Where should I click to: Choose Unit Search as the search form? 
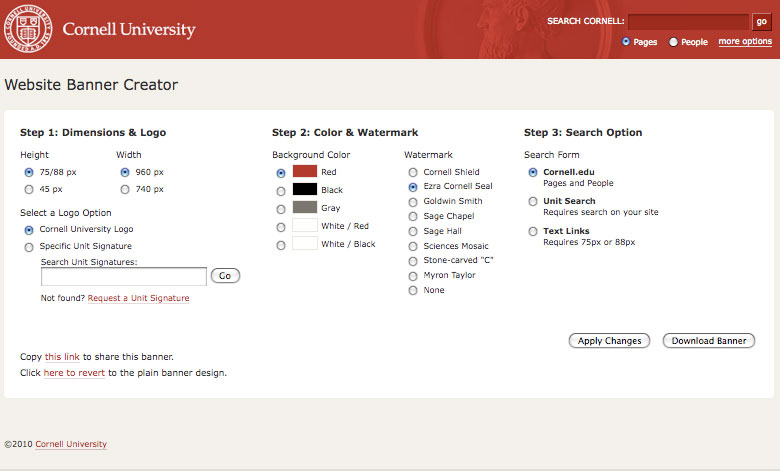point(533,201)
